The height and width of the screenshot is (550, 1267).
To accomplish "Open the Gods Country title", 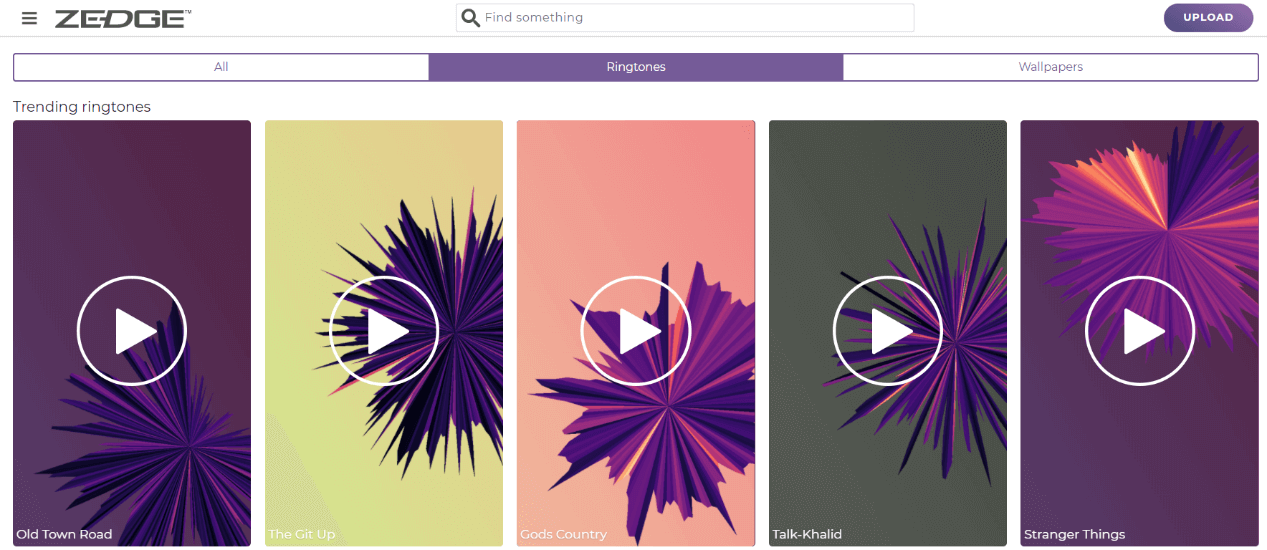I will coord(563,534).
